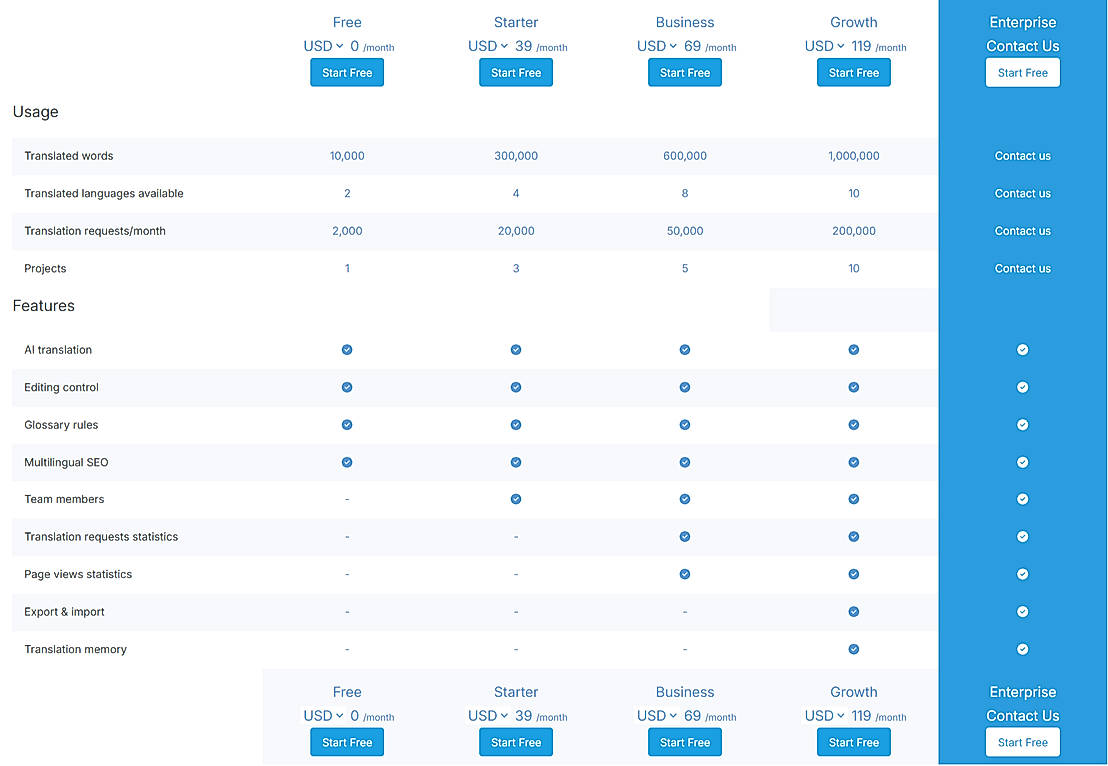
Task: Click the 119 /month price in top Growth
Action: pos(878,47)
